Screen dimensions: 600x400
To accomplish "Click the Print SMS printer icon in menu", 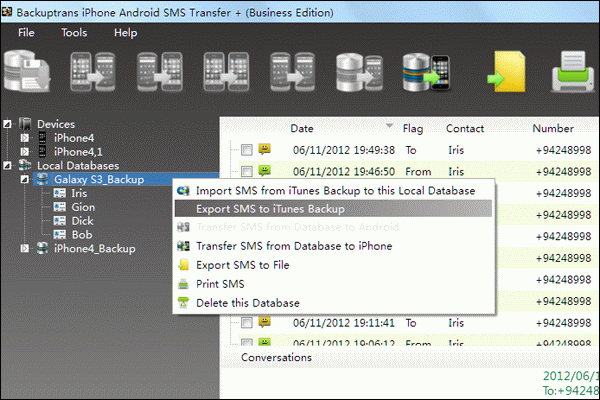I will click(x=184, y=284).
